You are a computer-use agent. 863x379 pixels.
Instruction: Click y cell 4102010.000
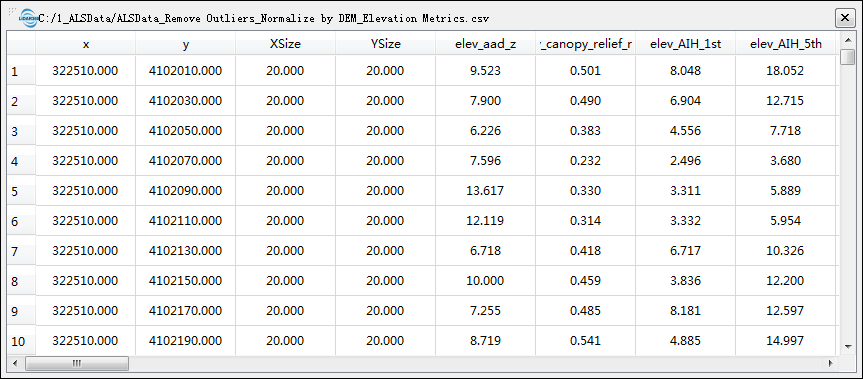coord(186,70)
